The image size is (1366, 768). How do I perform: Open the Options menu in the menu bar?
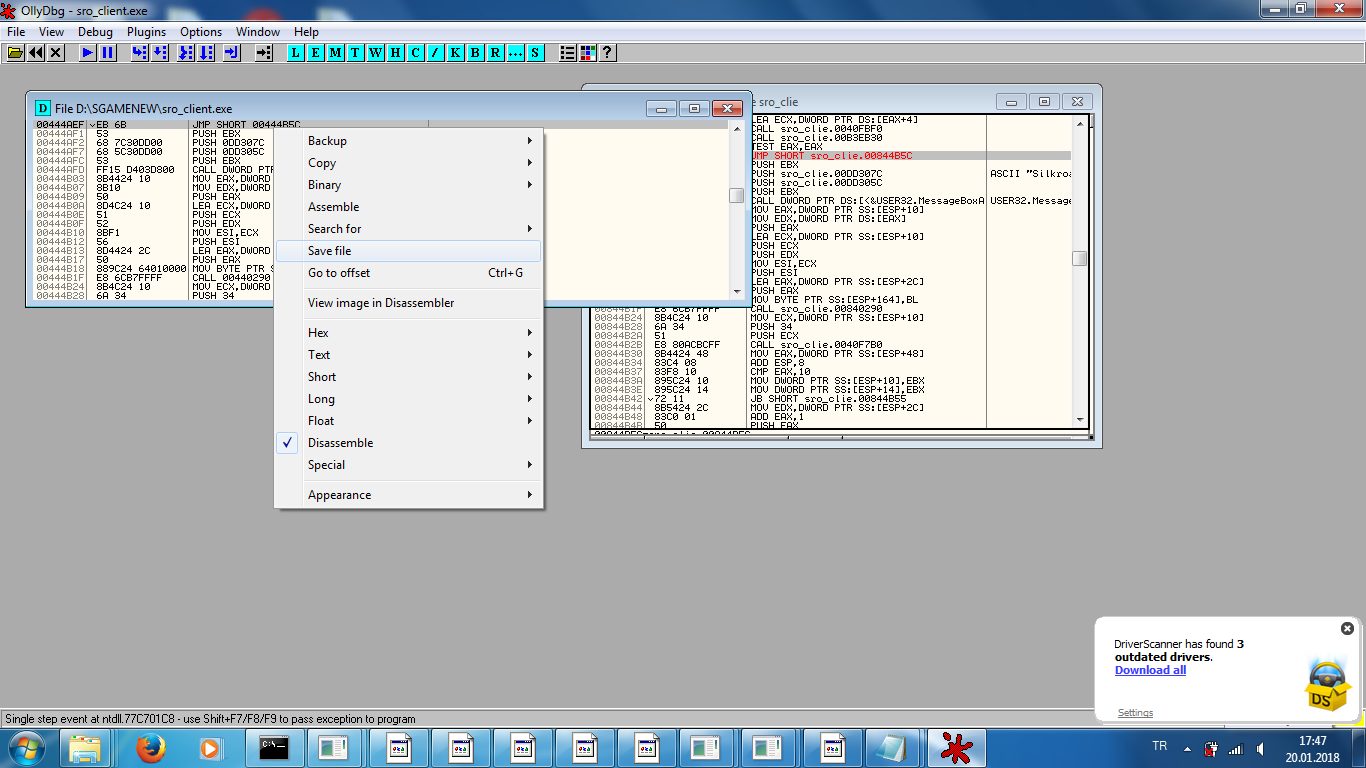pyautogui.click(x=201, y=32)
